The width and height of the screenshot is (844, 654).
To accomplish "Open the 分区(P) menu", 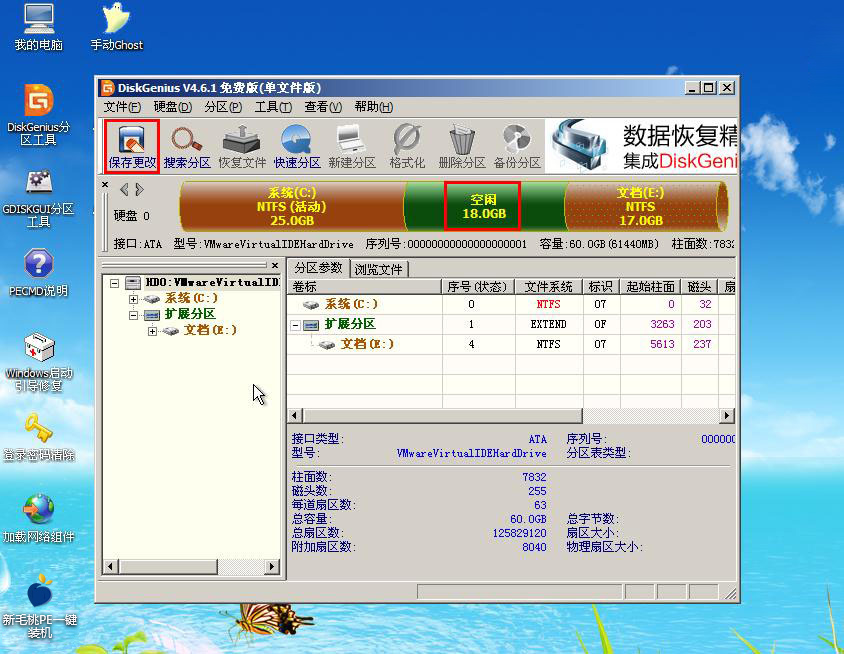I will click(x=223, y=107).
